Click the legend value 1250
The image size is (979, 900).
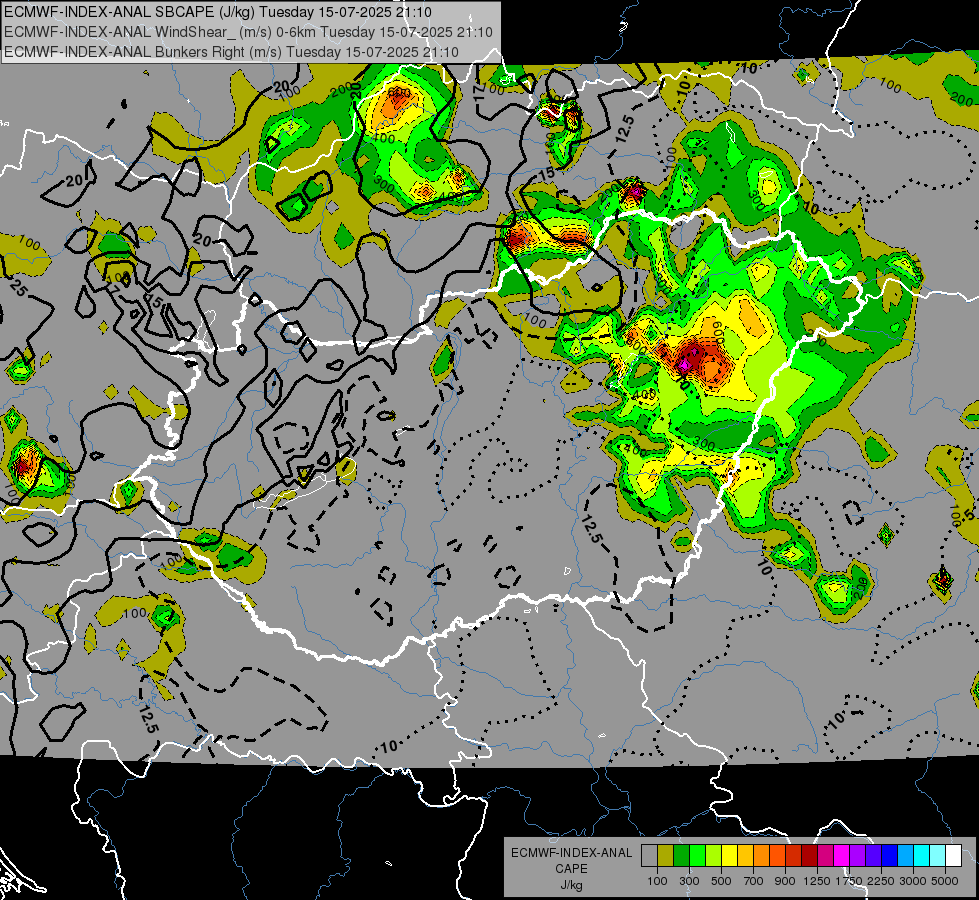click(817, 881)
